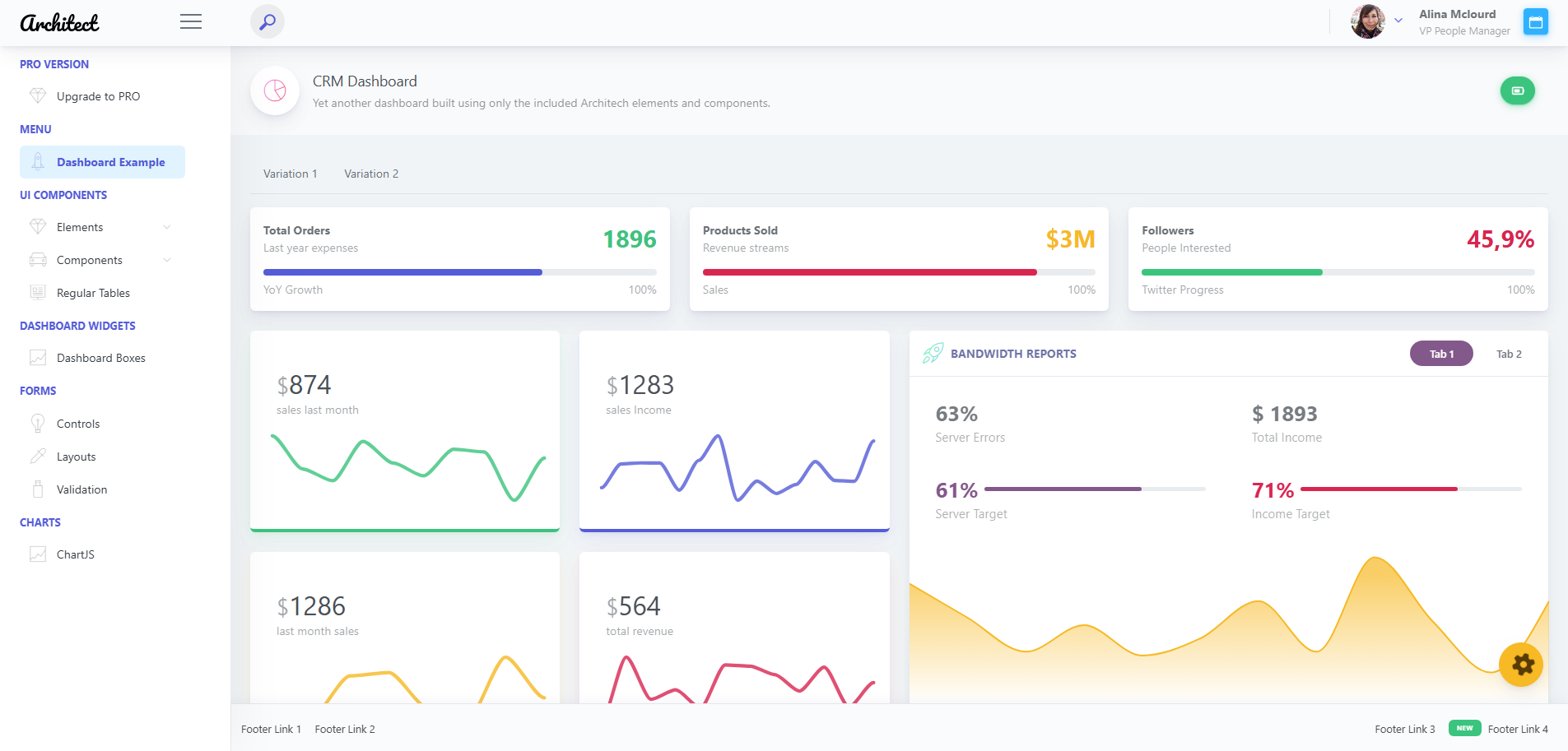Image resolution: width=1568 pixels, height=751 pixels.
Task: Click the Controls lightbulb icon
Action: pos(38,424)
